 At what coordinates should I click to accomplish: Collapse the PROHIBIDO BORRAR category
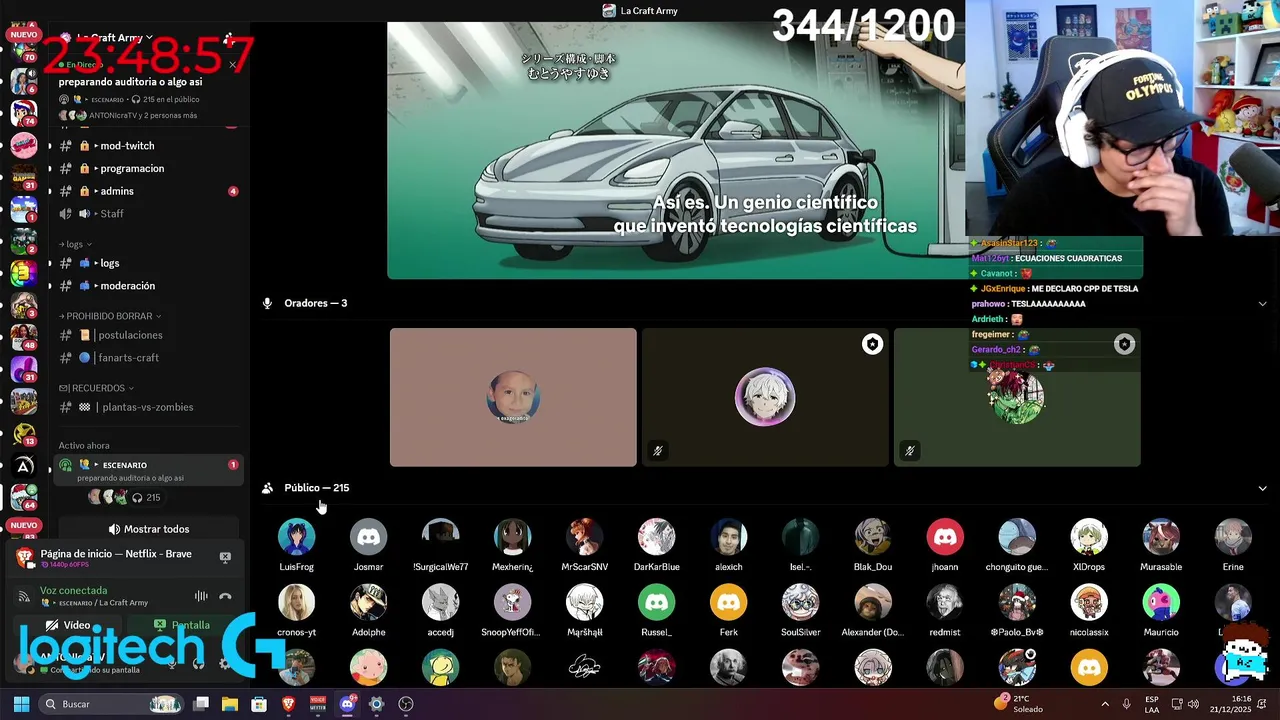[108, 316]
